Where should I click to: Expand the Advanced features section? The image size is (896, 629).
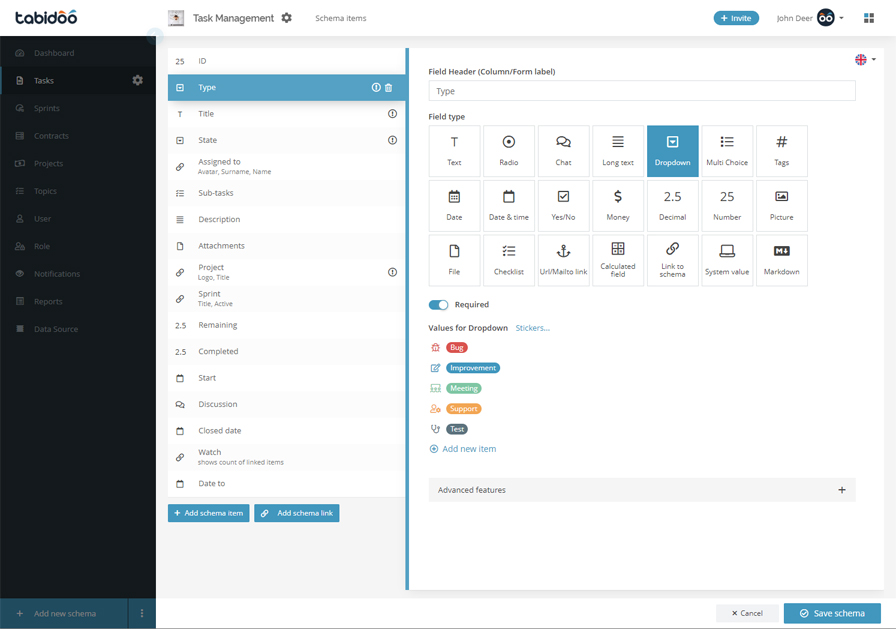(642, 490)
